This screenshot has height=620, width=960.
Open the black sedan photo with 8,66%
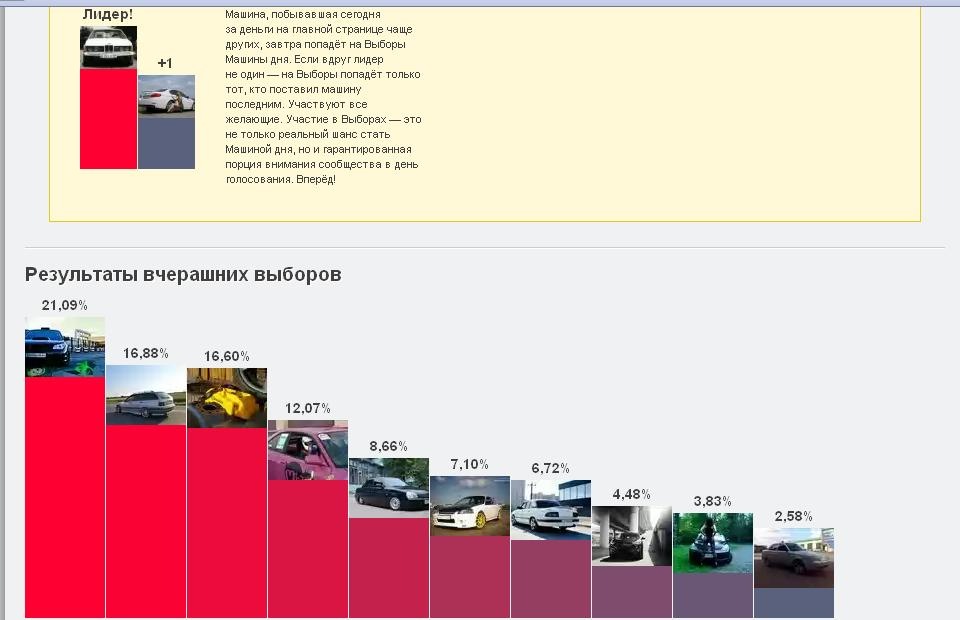pyautogui.click(x=389, y=488)
